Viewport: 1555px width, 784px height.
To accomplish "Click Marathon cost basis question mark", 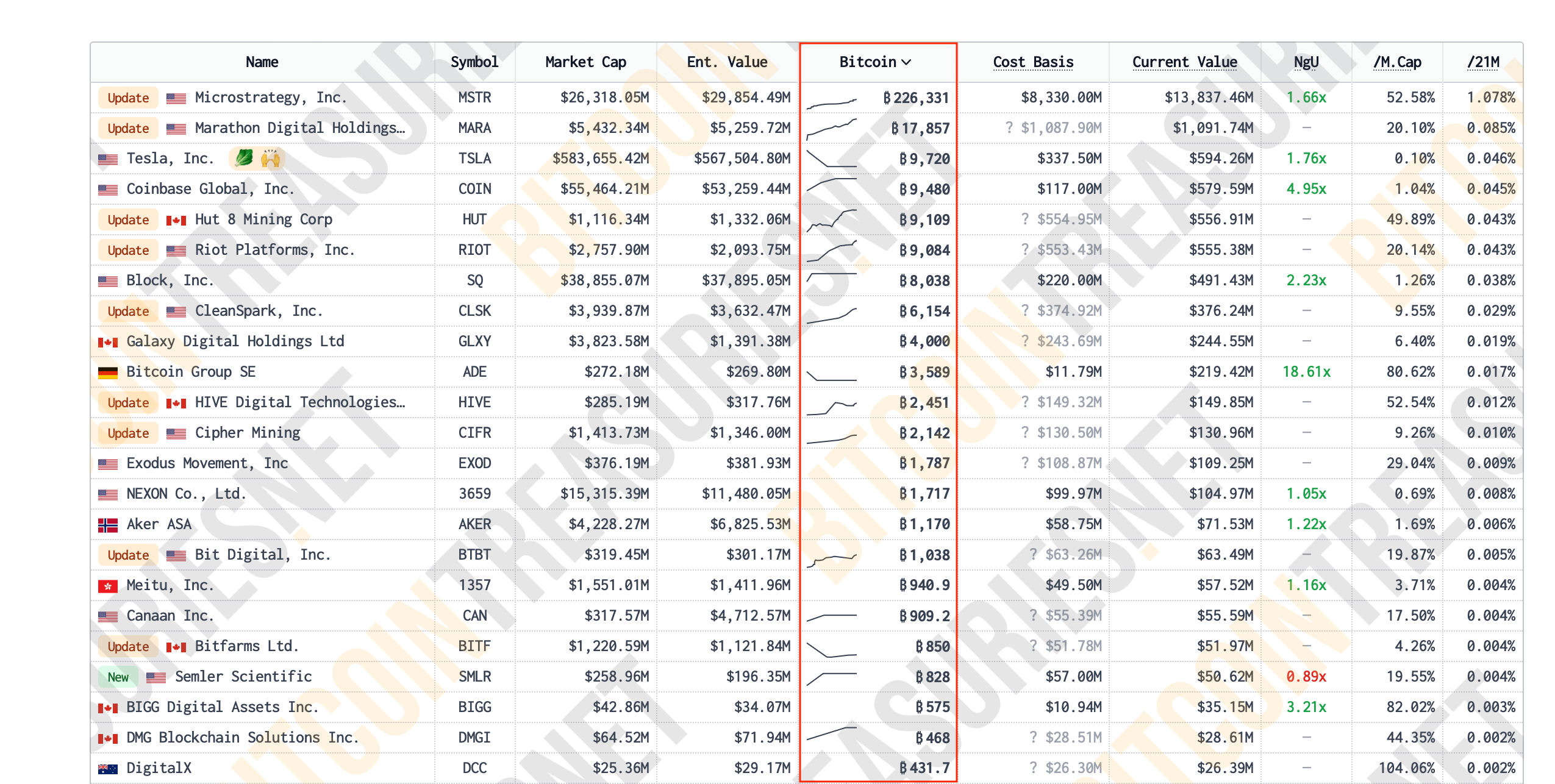I will [1009, 128].
